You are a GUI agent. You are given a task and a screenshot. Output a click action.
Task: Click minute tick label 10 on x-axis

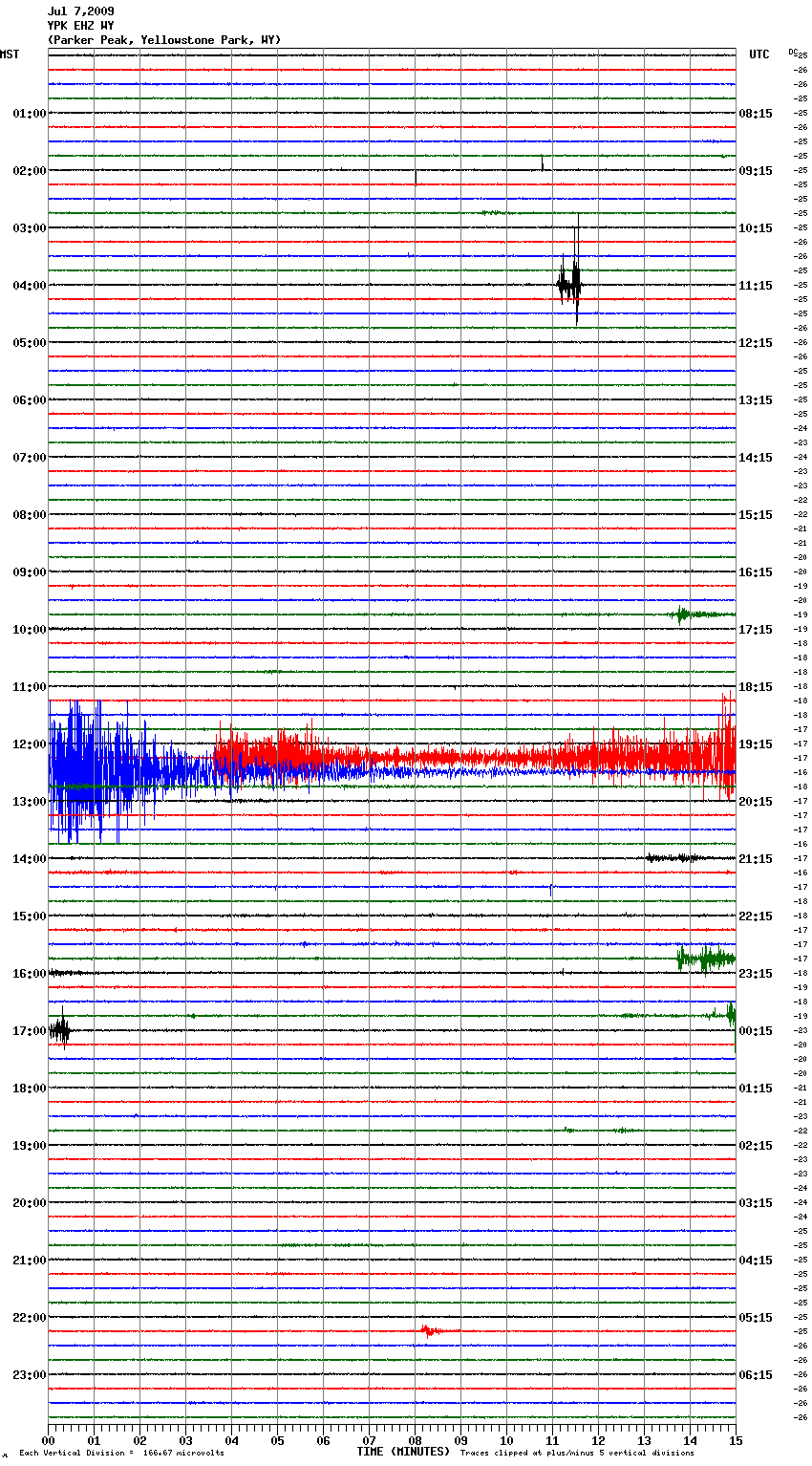[506, 1440]
